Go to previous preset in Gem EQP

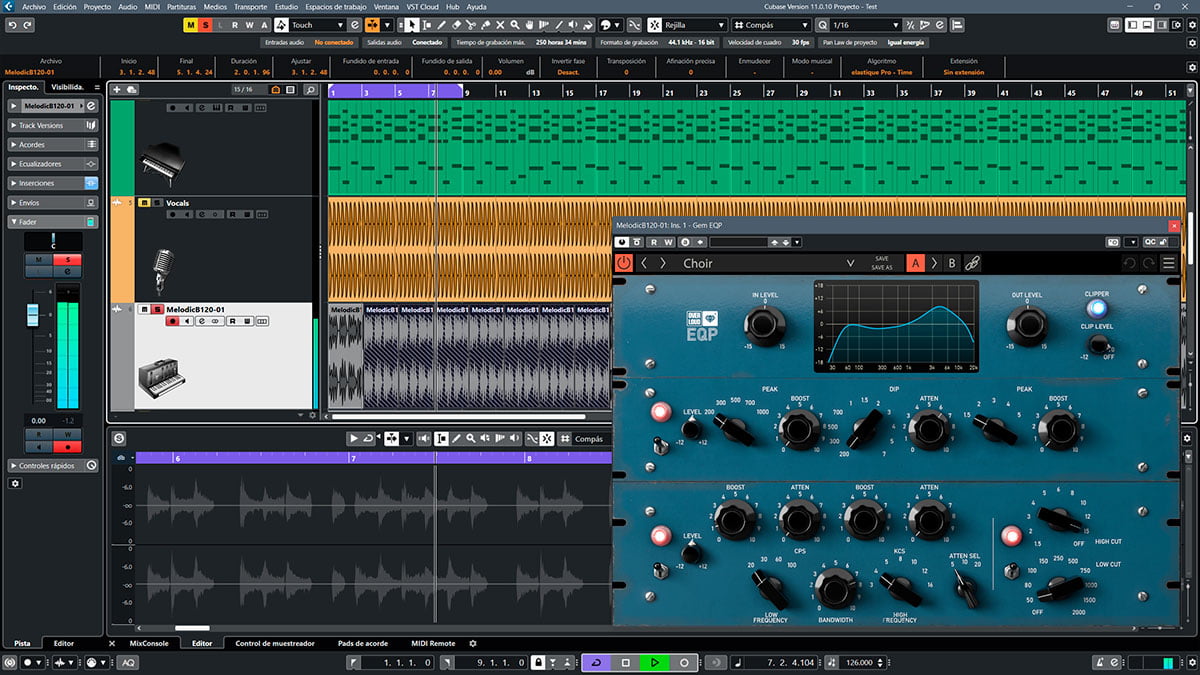click(644, 263)
